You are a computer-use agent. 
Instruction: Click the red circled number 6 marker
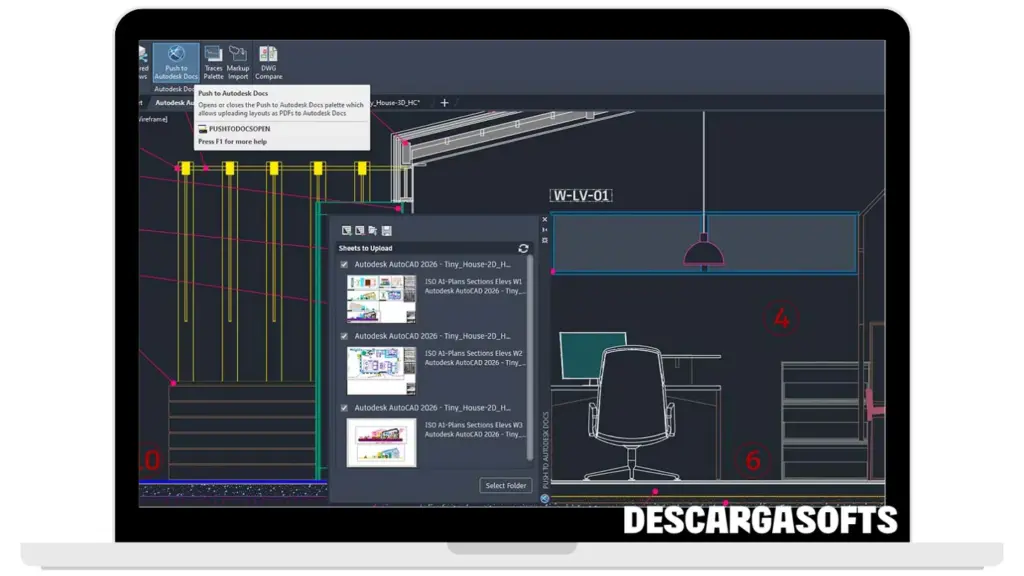pos(753,460)
